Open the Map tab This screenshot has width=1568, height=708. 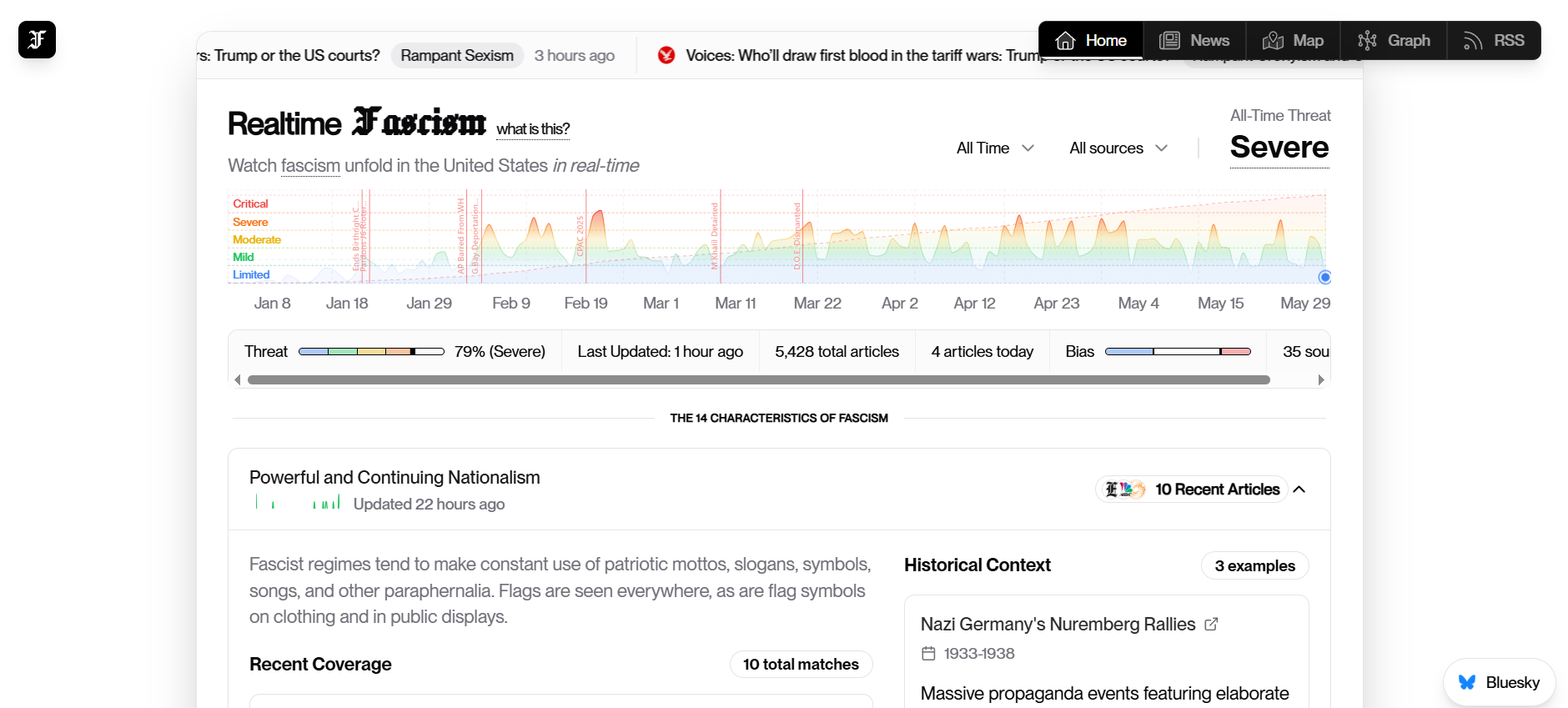pos(1294,41)
